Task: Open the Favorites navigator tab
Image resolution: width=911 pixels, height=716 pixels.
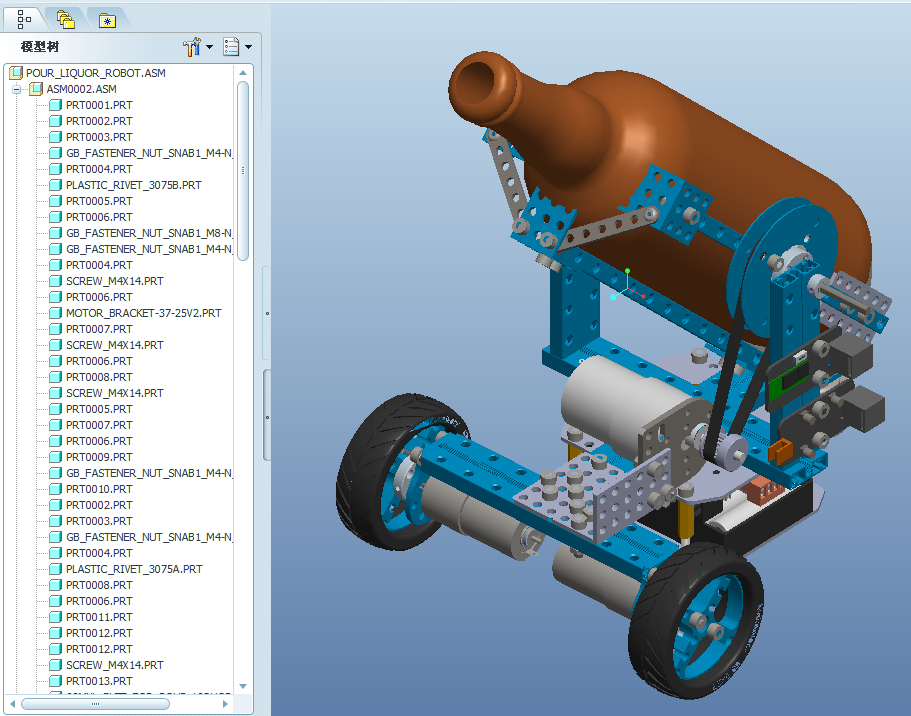Action: pyautogui.click(x=107, y=20)
